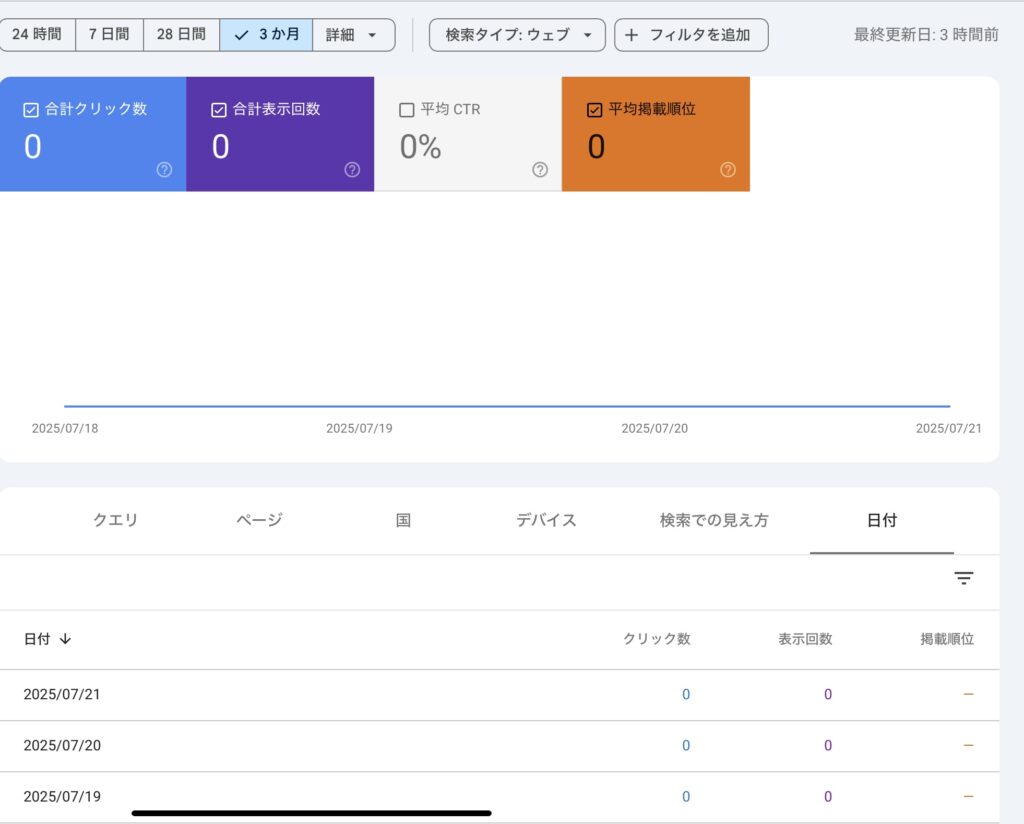
Task: Click the clicks value for 2025/07/20
Action: [686, 745]
